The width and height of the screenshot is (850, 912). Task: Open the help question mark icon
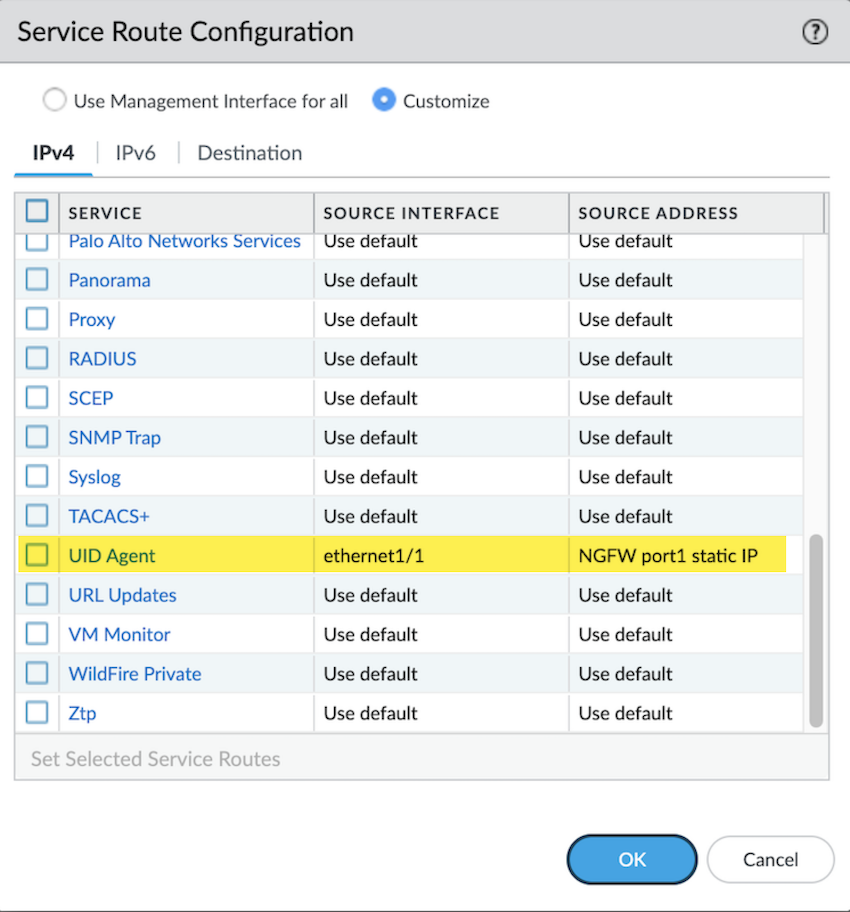(x=815, y=32)
